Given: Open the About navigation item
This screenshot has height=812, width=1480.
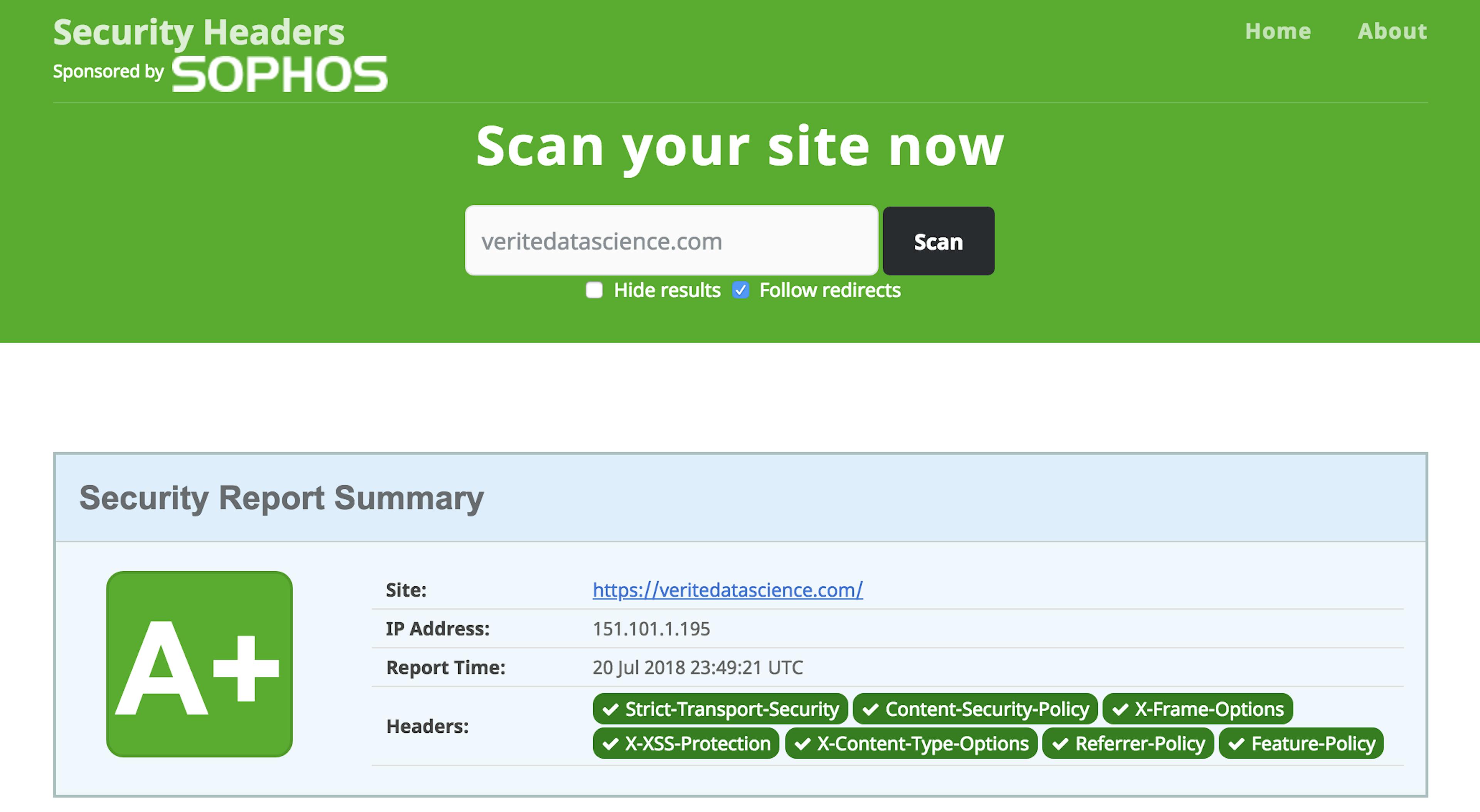Looking at the screenshot, I should click(1391, 31).
